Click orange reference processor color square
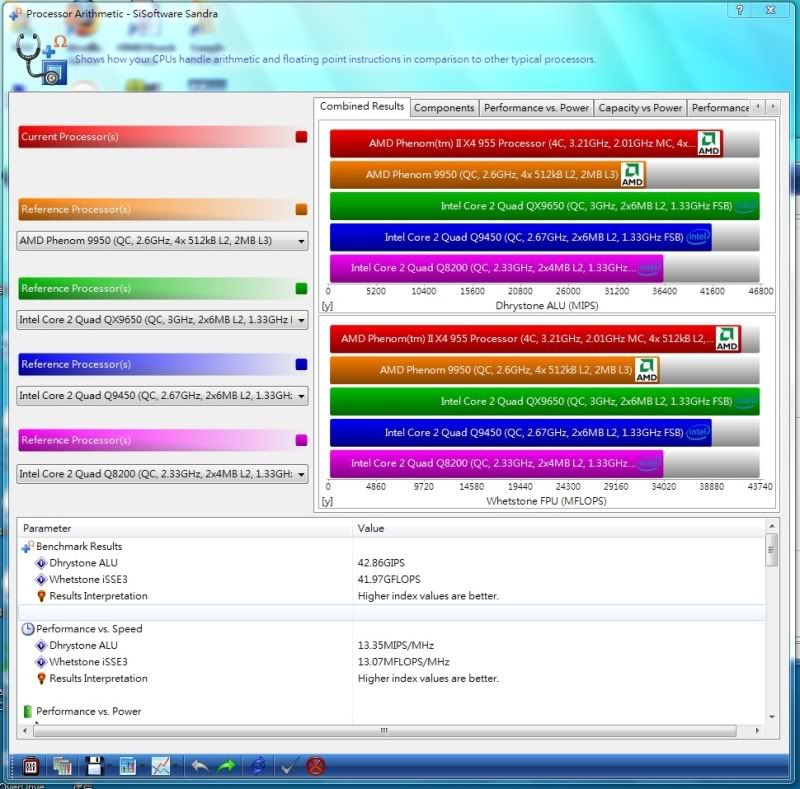Image resolution: width=800 pixels, height=789 pixels. [x=301, y=209]
